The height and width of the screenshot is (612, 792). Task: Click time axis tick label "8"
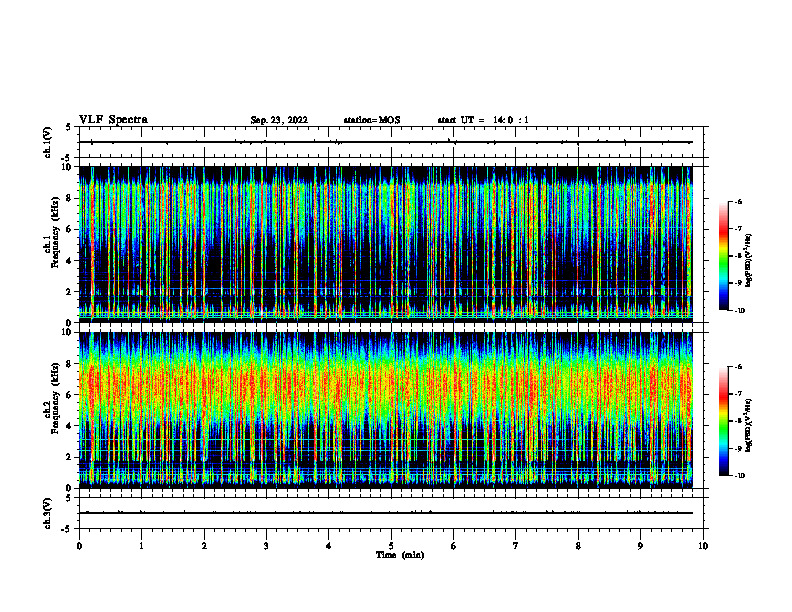tap(578, 546)
